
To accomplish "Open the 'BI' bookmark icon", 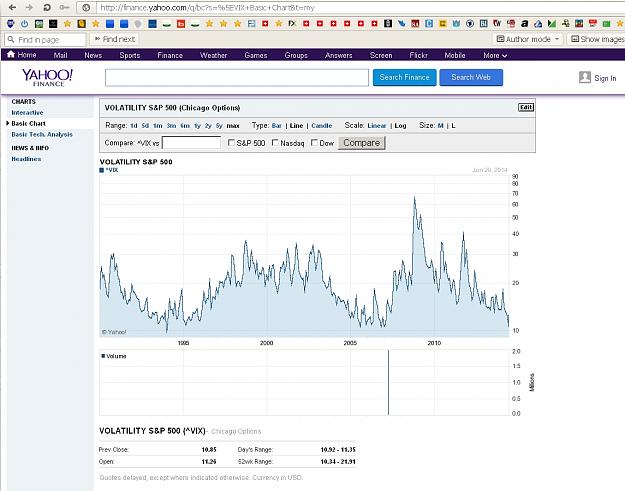I will click(483, 24).
